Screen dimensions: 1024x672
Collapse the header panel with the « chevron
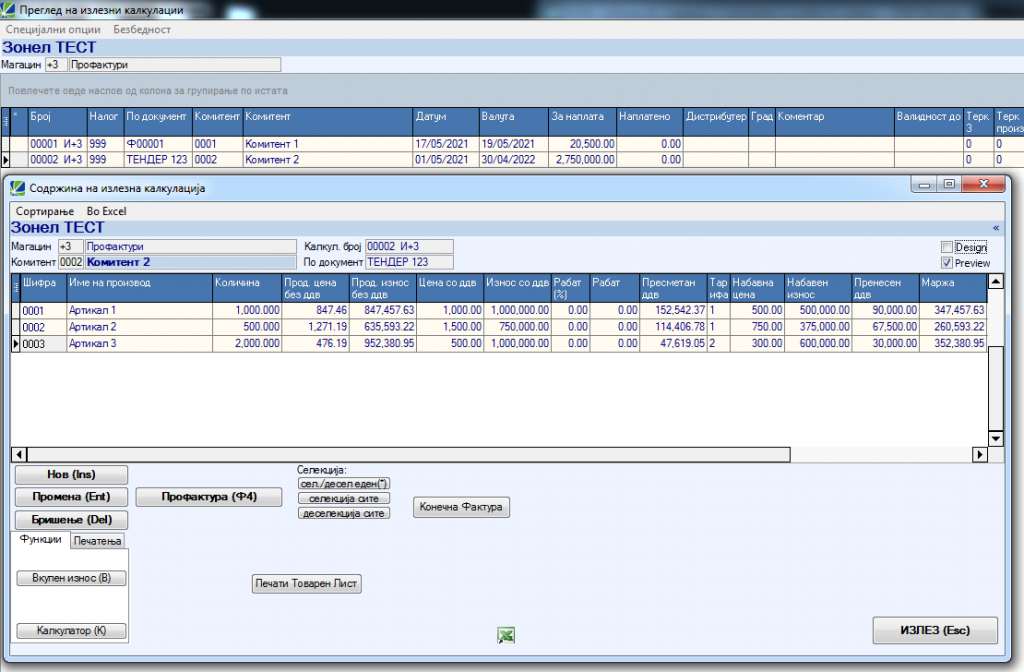point(995,228)
